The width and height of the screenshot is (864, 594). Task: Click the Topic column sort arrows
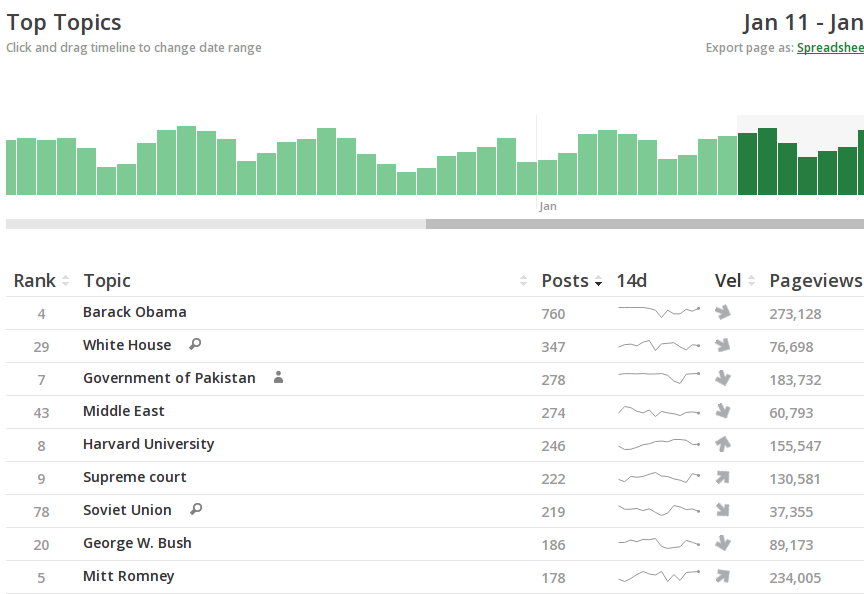tap(523, 282)
